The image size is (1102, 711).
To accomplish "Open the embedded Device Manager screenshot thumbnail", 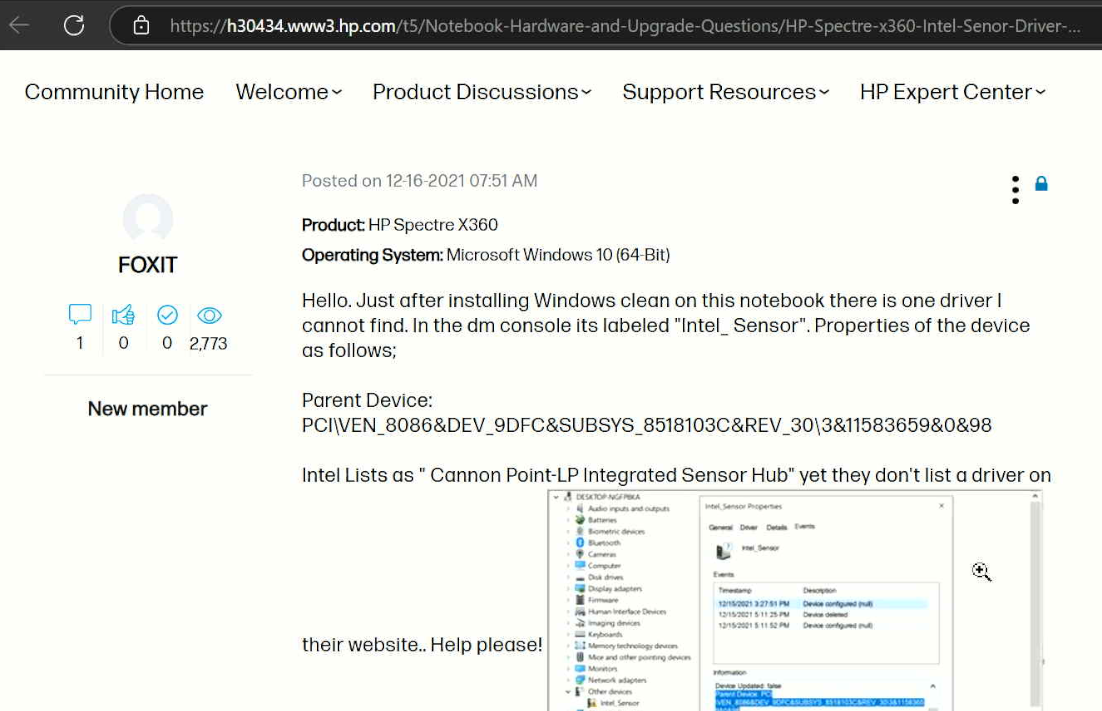I will [795, 601].
